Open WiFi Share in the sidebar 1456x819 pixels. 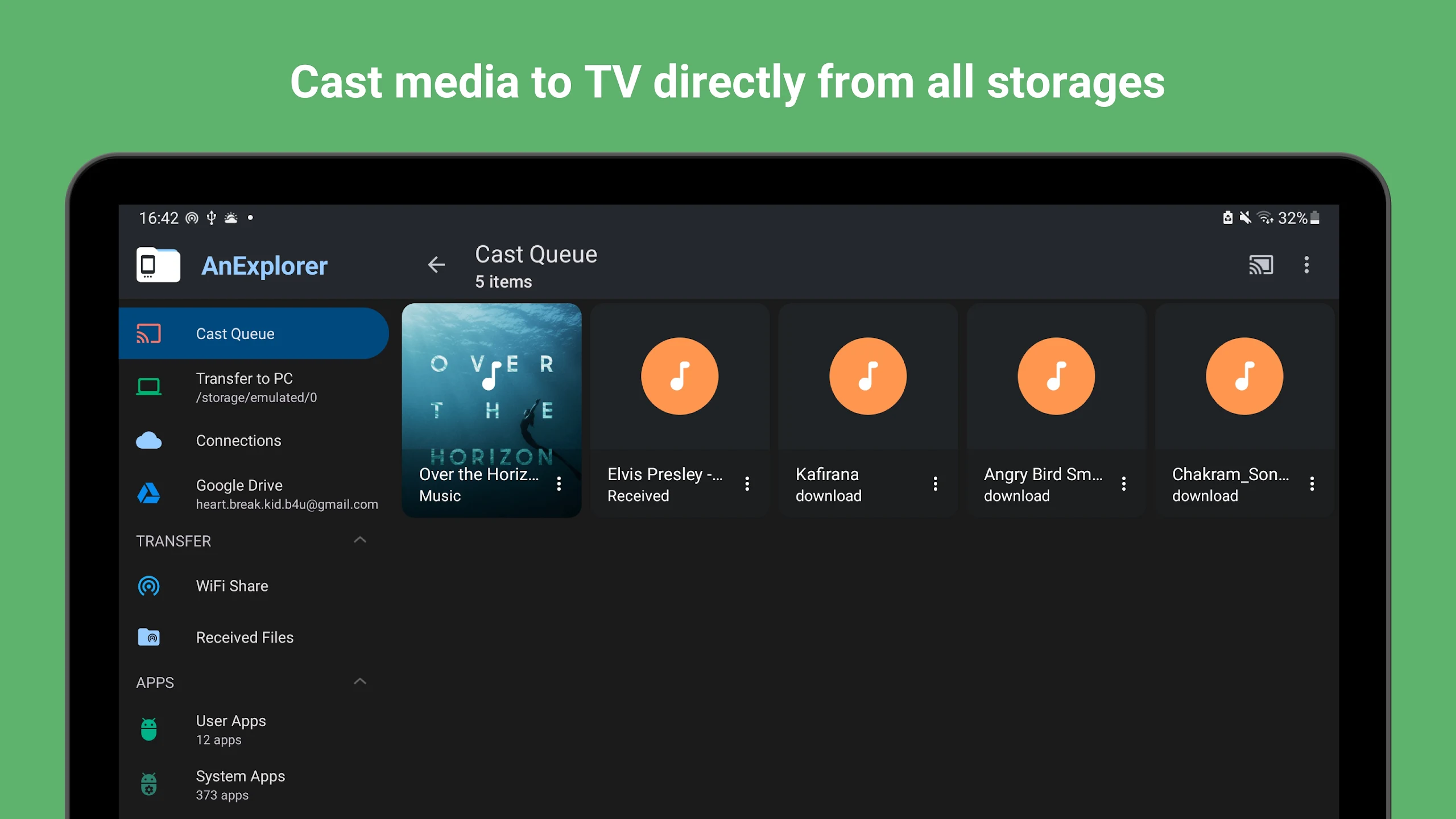(x=254, y=586)
